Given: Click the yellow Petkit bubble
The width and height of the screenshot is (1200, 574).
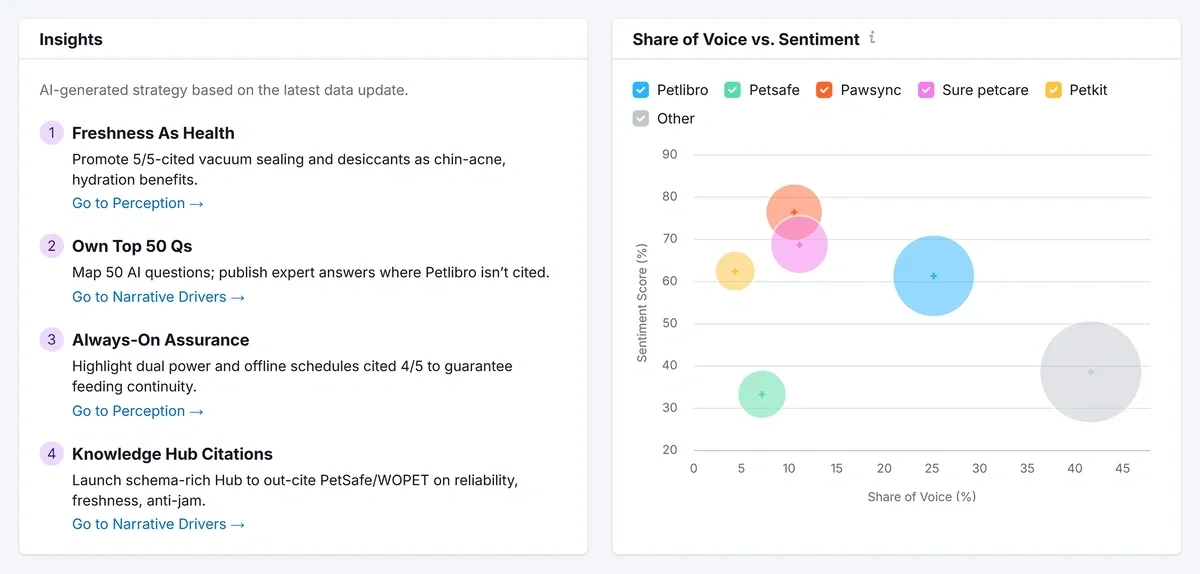Looking at the screenshot, I should pos(735,271).
